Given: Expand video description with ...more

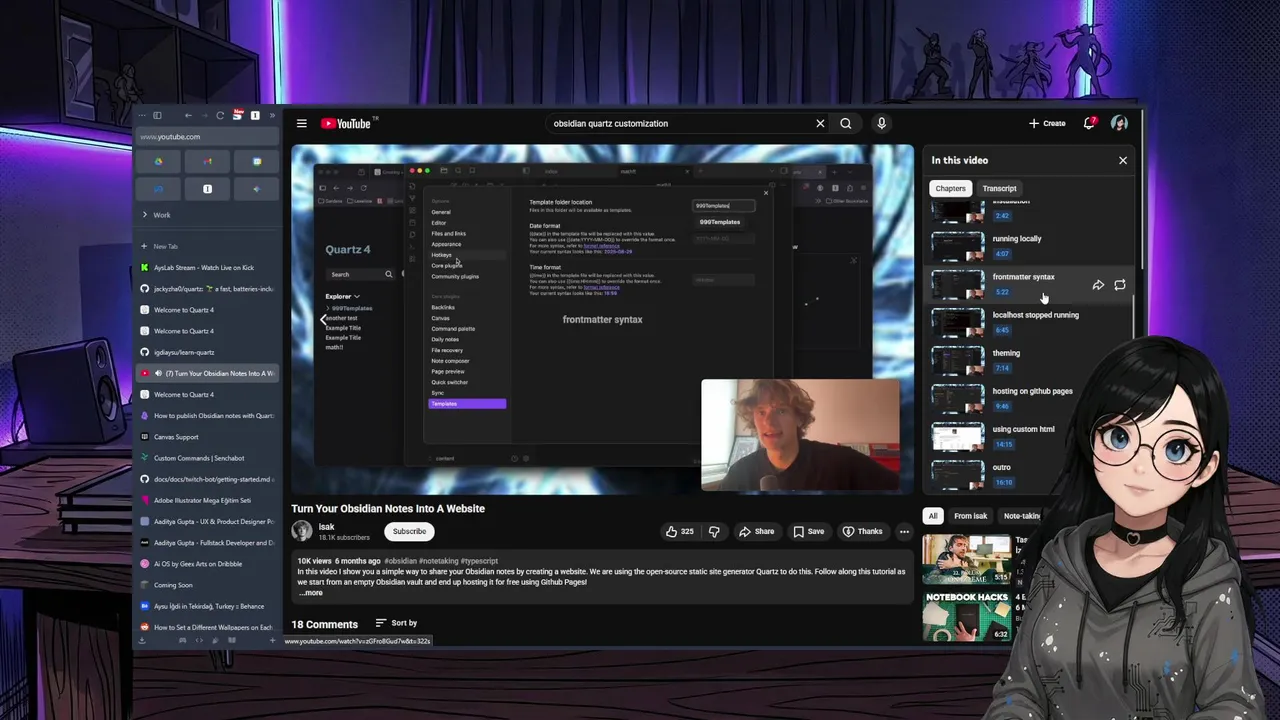Looking at the screenshot, I should coord(311,593).
